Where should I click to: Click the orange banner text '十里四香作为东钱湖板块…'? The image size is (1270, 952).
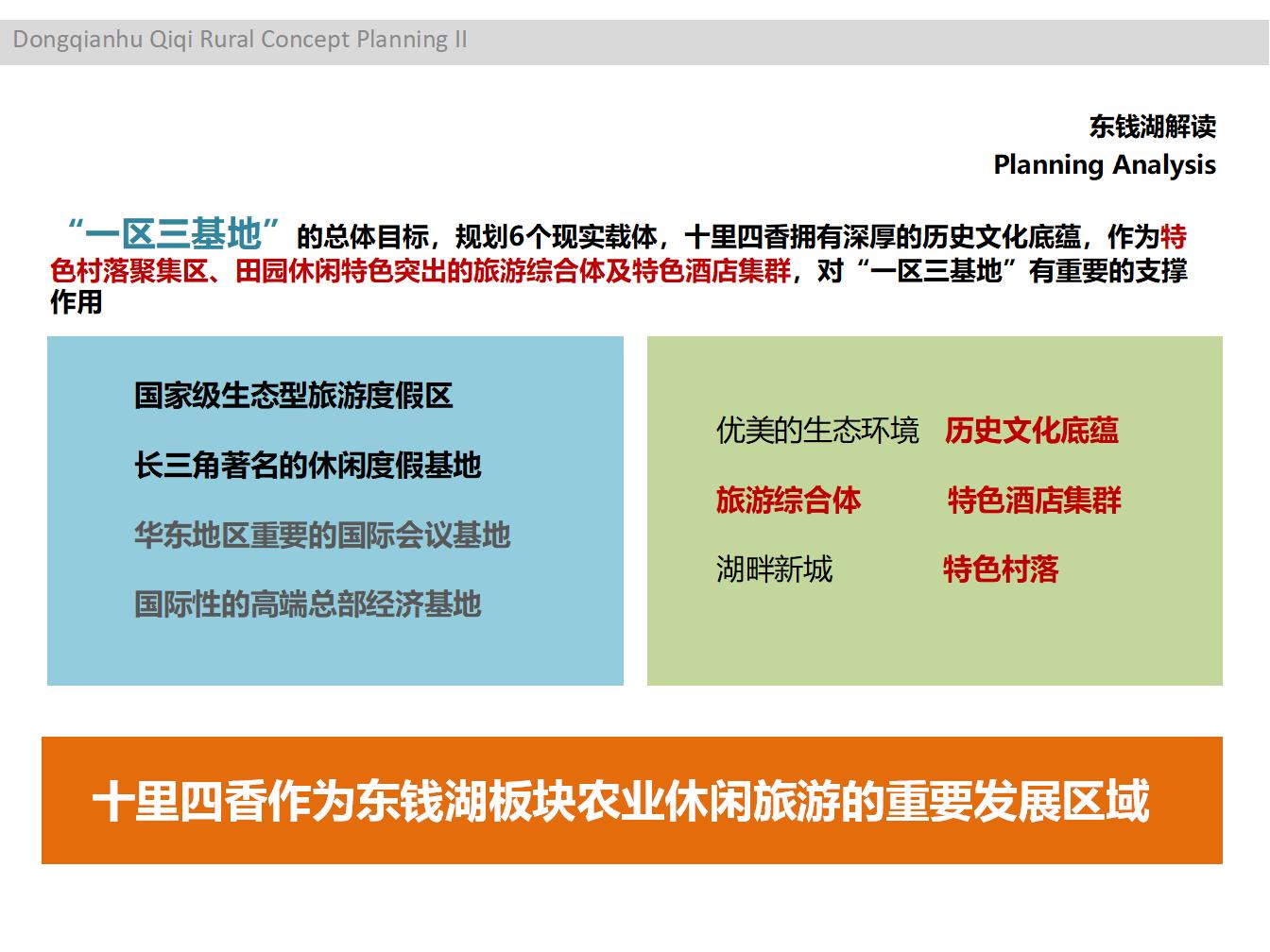(621, 801)
